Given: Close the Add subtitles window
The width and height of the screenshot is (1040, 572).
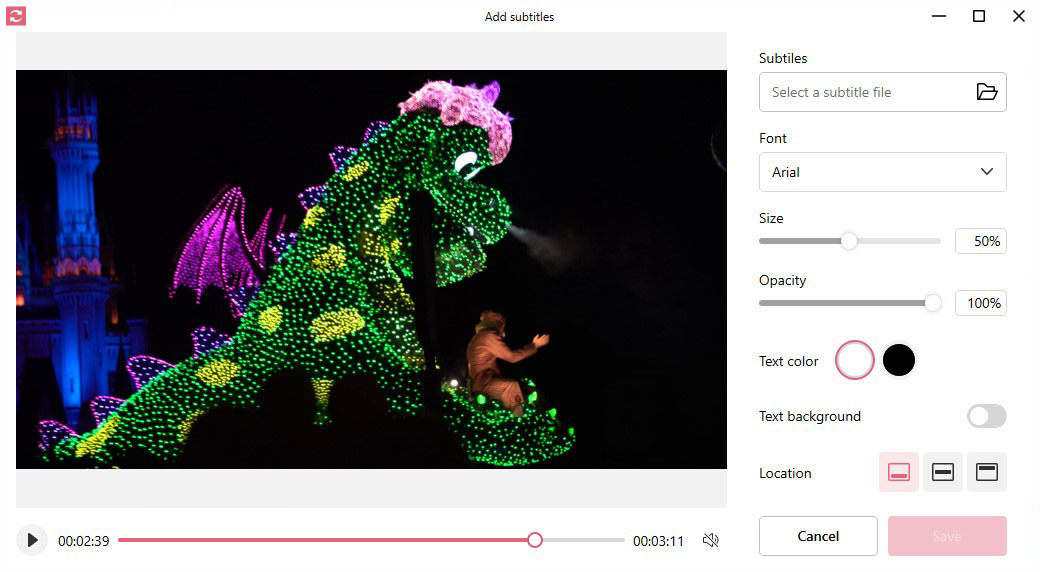Looking at the screenshot, I should (x=1019, y=16).
